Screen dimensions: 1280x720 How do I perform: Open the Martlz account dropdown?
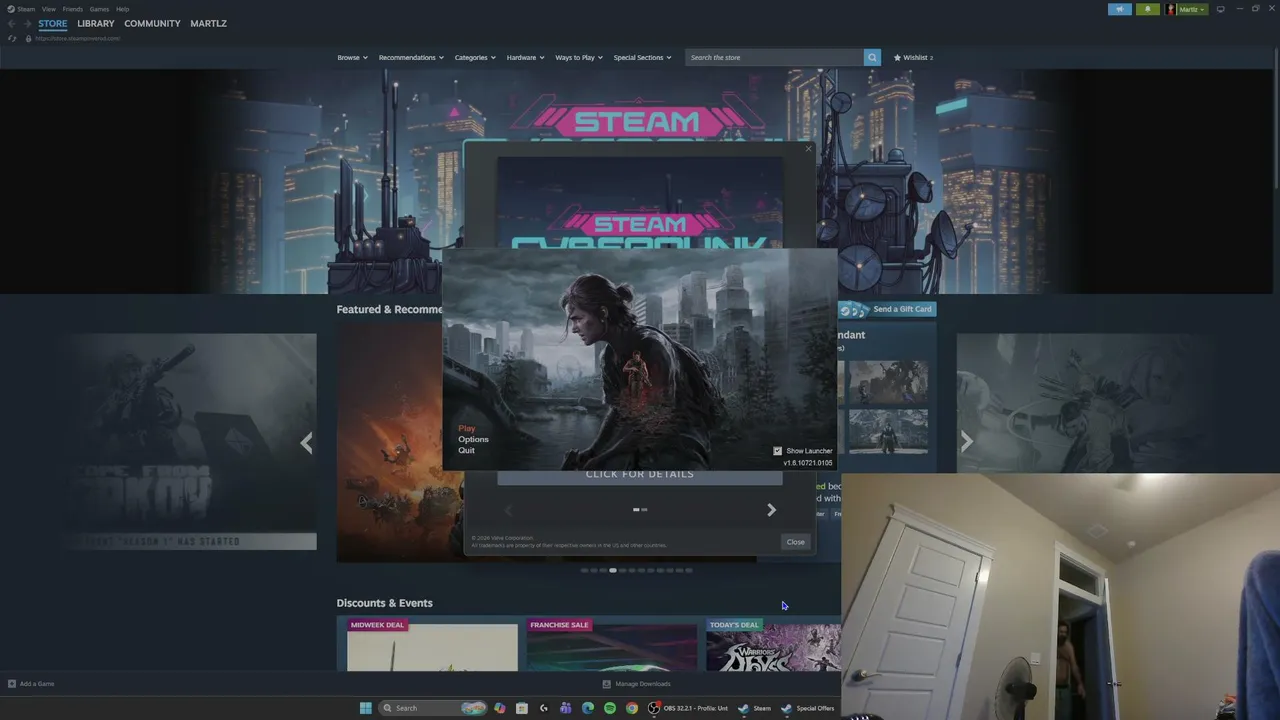point(1186,9)
